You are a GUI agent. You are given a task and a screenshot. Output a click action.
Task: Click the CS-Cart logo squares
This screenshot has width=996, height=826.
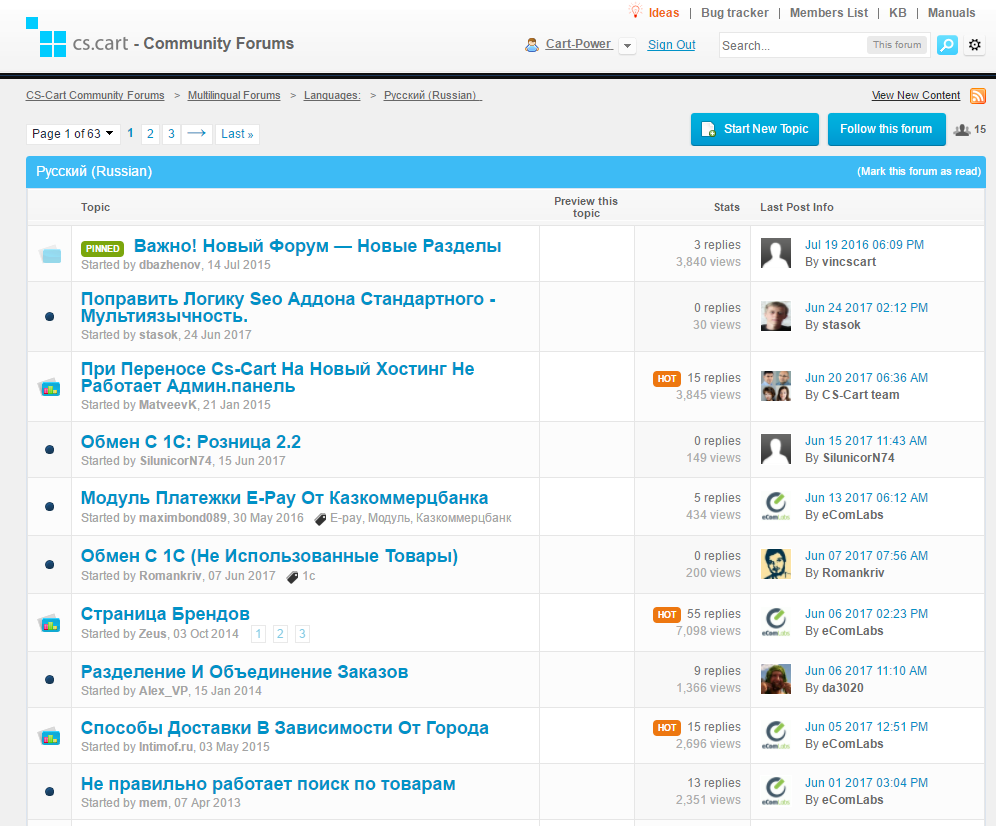[x=46, y=37]
